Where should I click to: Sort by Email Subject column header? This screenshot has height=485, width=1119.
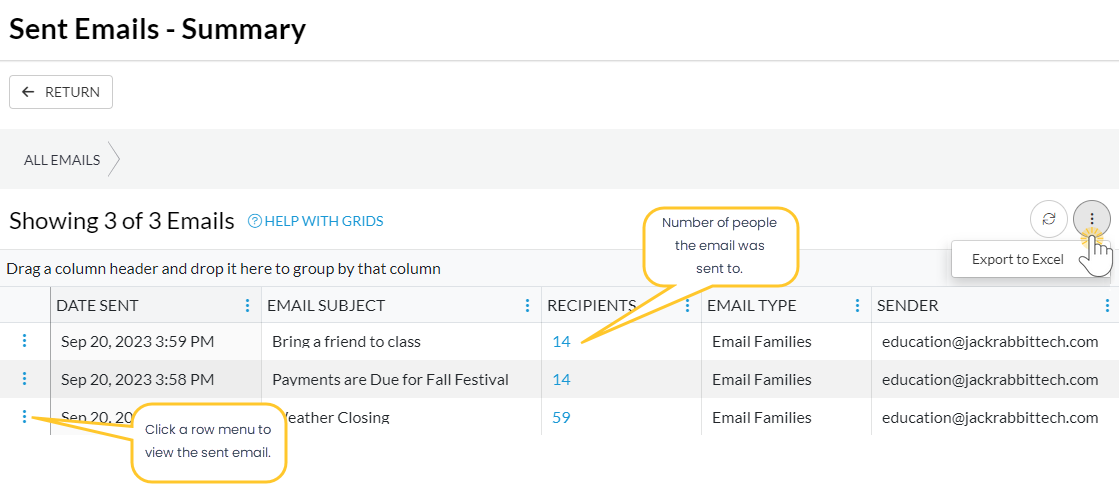click(x=326, y=306)
